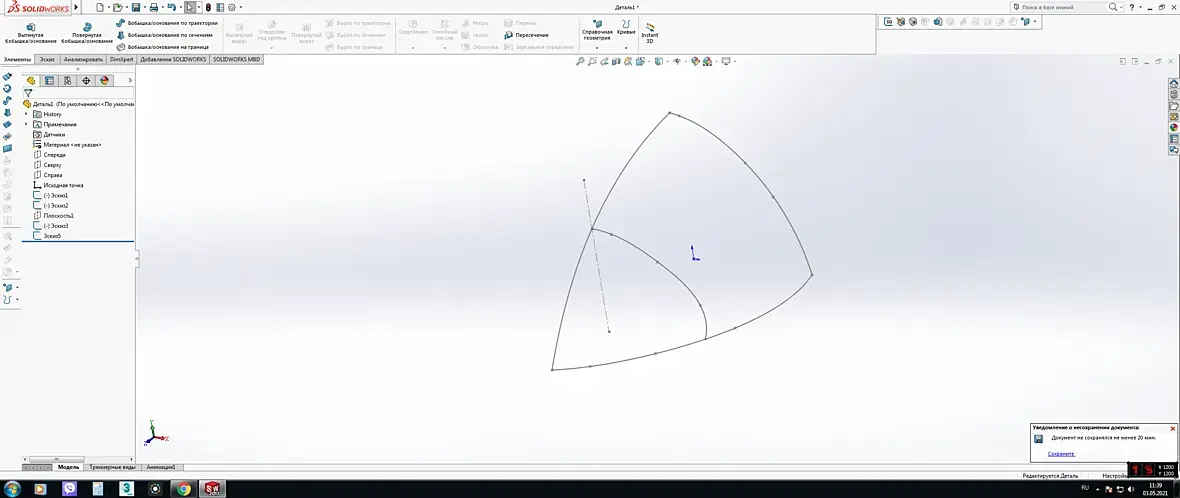Click the Apply Scene icon
1180x498 pixels.
[x=709, y=62]
